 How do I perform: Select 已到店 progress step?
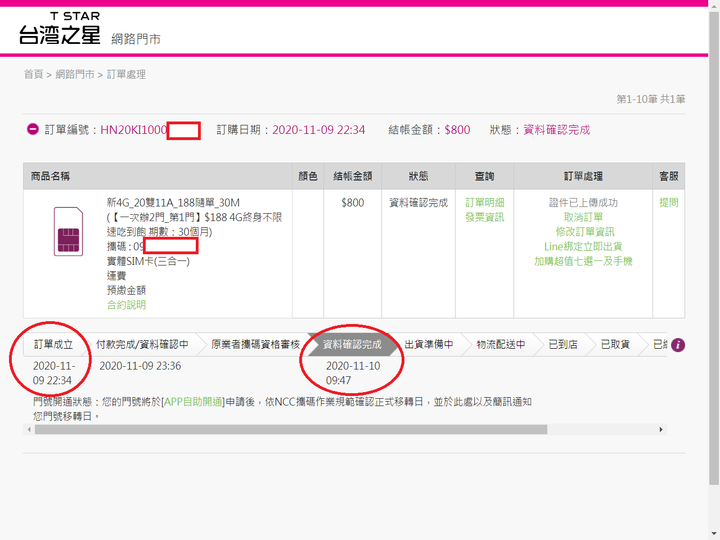[x=563, y=344]
